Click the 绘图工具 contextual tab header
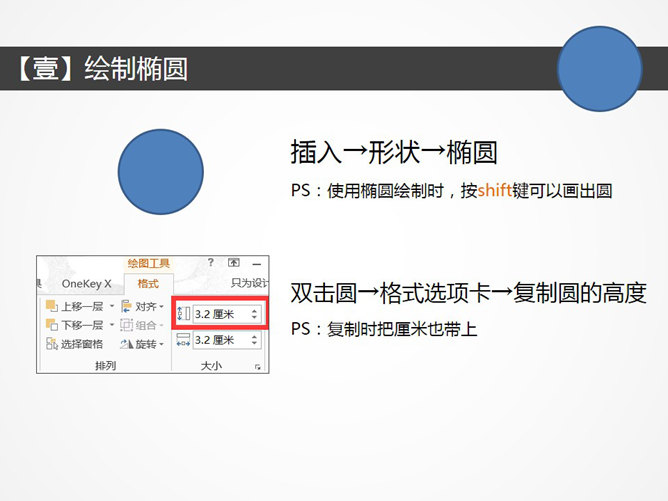The height and width of the screenshot is (501, 668). 148,263
